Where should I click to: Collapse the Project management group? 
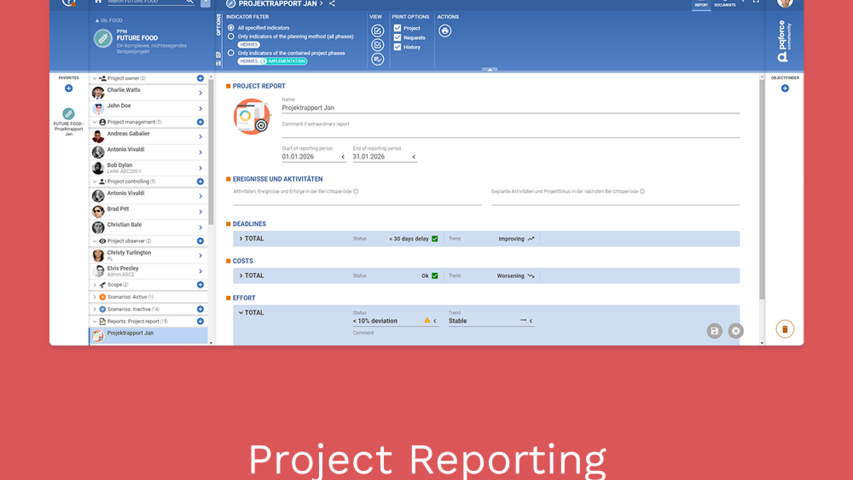pyautogui.click(x=95, y=122)
